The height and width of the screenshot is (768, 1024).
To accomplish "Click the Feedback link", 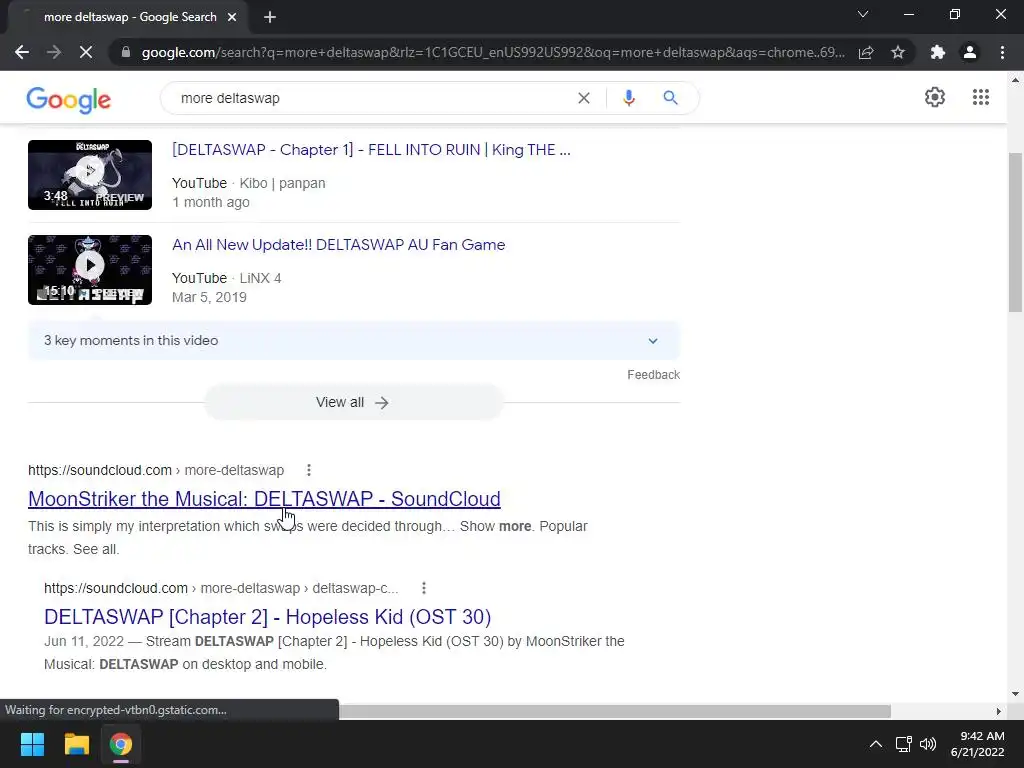I will 653,375.
